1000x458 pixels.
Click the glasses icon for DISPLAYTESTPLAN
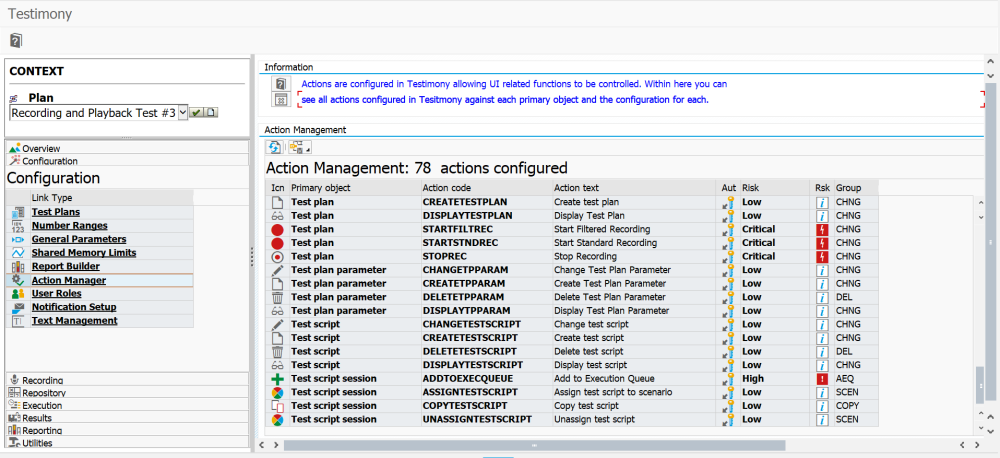coord(277,216)
